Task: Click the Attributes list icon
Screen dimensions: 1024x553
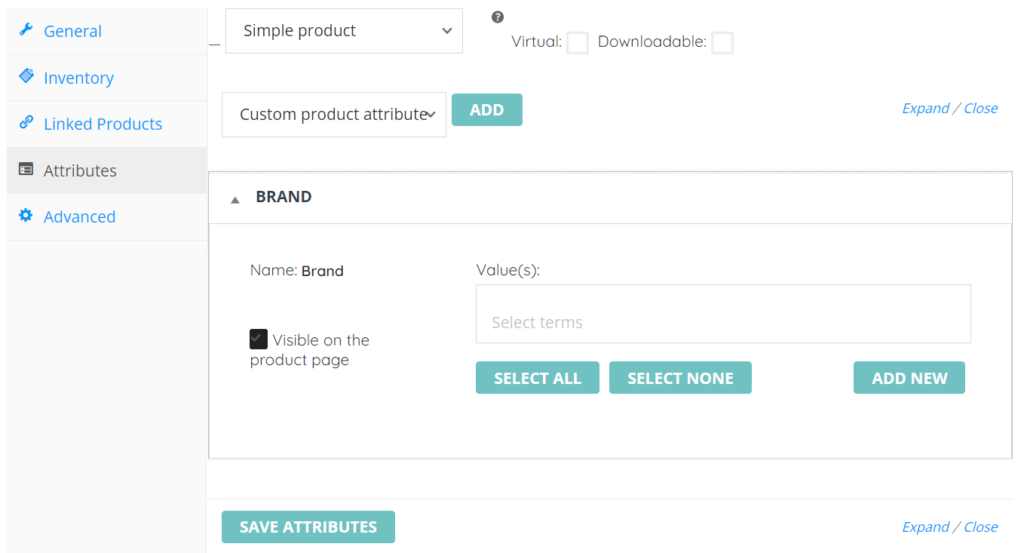Action: click(x=26, y=169)
